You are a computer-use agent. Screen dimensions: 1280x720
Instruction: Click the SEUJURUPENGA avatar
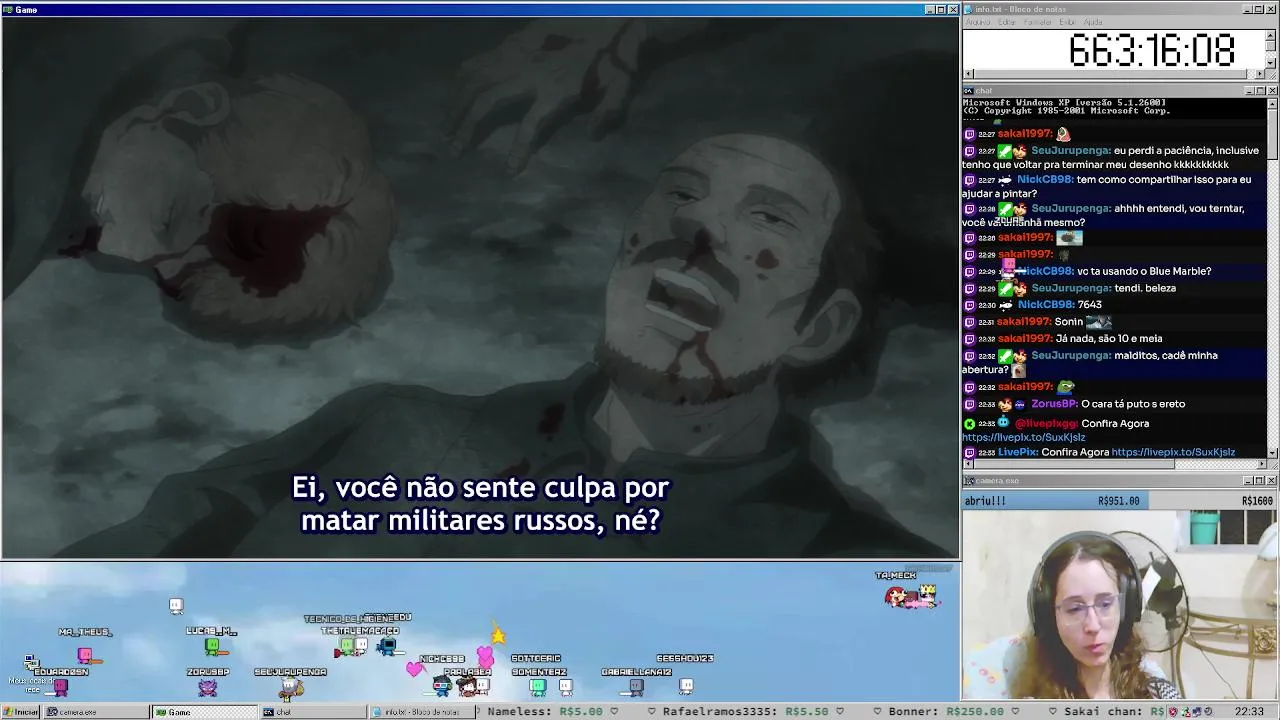point(290,688)
